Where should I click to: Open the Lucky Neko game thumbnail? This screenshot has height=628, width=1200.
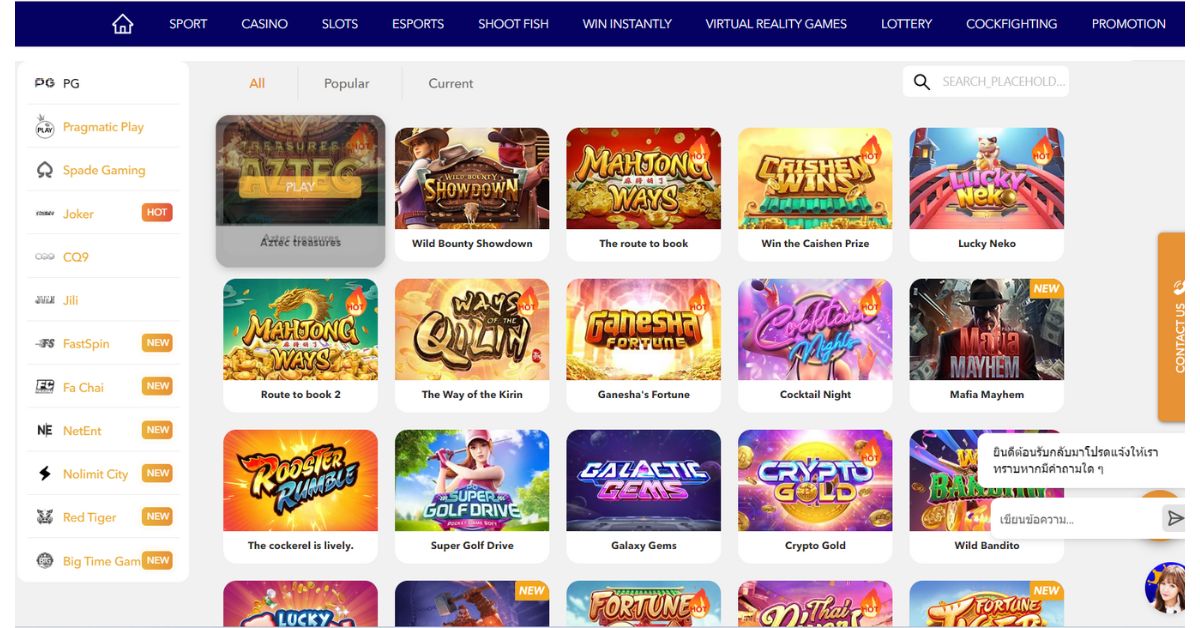986,178
